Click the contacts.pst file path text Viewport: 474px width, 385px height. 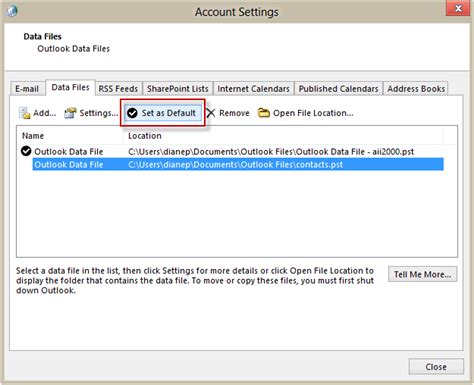coord(235,164)
